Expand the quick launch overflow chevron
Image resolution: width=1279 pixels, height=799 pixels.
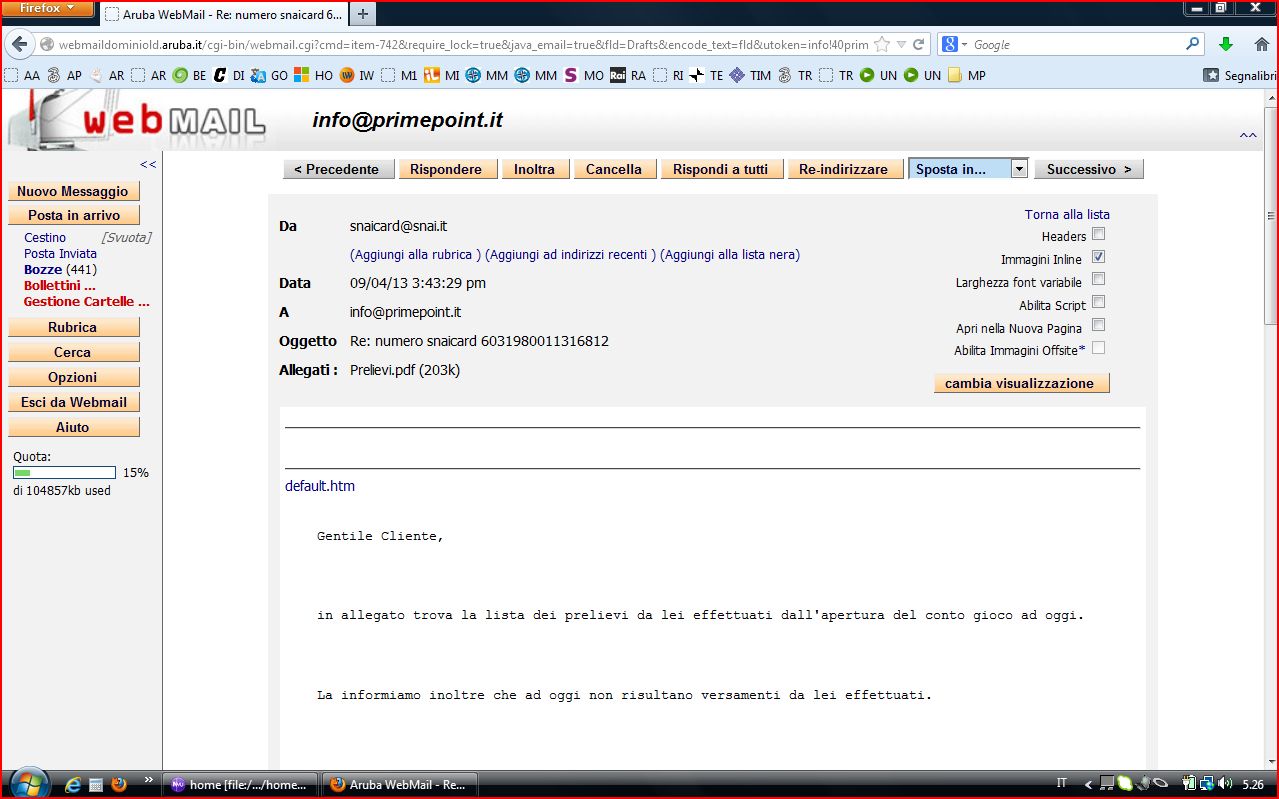pyautogui.click(x=150, y=781)
